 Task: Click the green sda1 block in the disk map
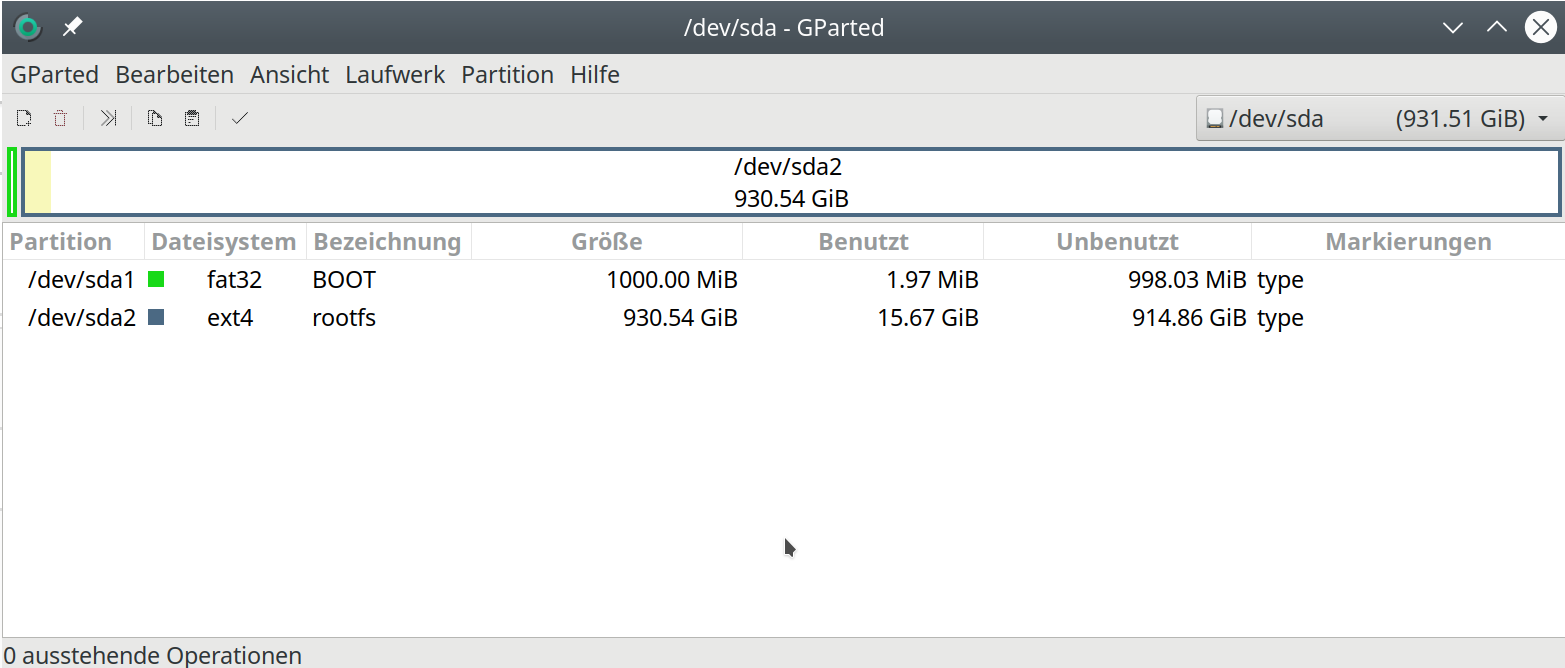click(x=12, y=182)
